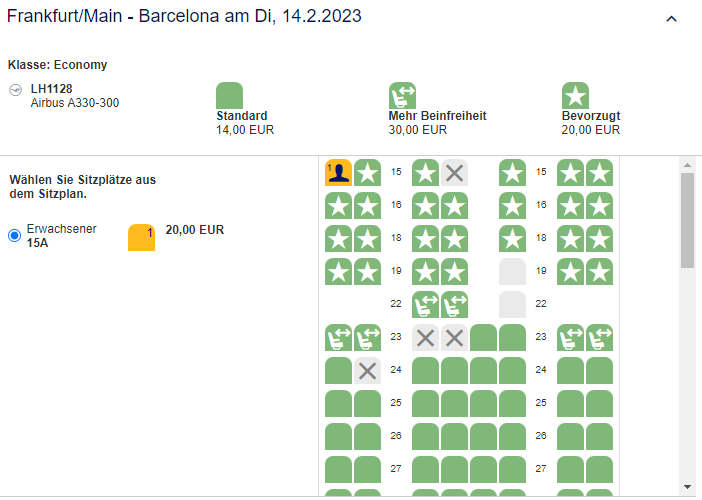Image resolution: width=702 pixels, height=500 pixels.
Task: Choose the rightmost standard seat in row 25
Action: pyautogui.click(x=600, y=403)
